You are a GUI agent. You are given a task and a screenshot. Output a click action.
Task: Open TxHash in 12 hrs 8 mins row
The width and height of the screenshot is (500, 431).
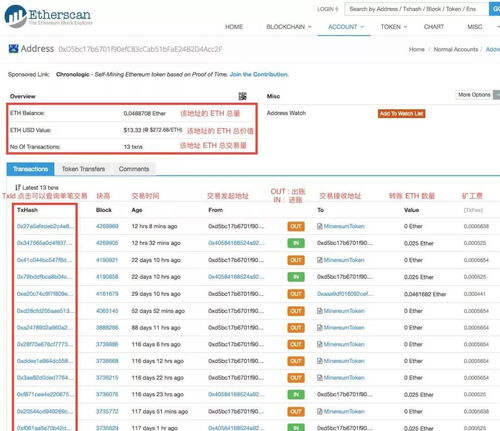click(45, 226)
